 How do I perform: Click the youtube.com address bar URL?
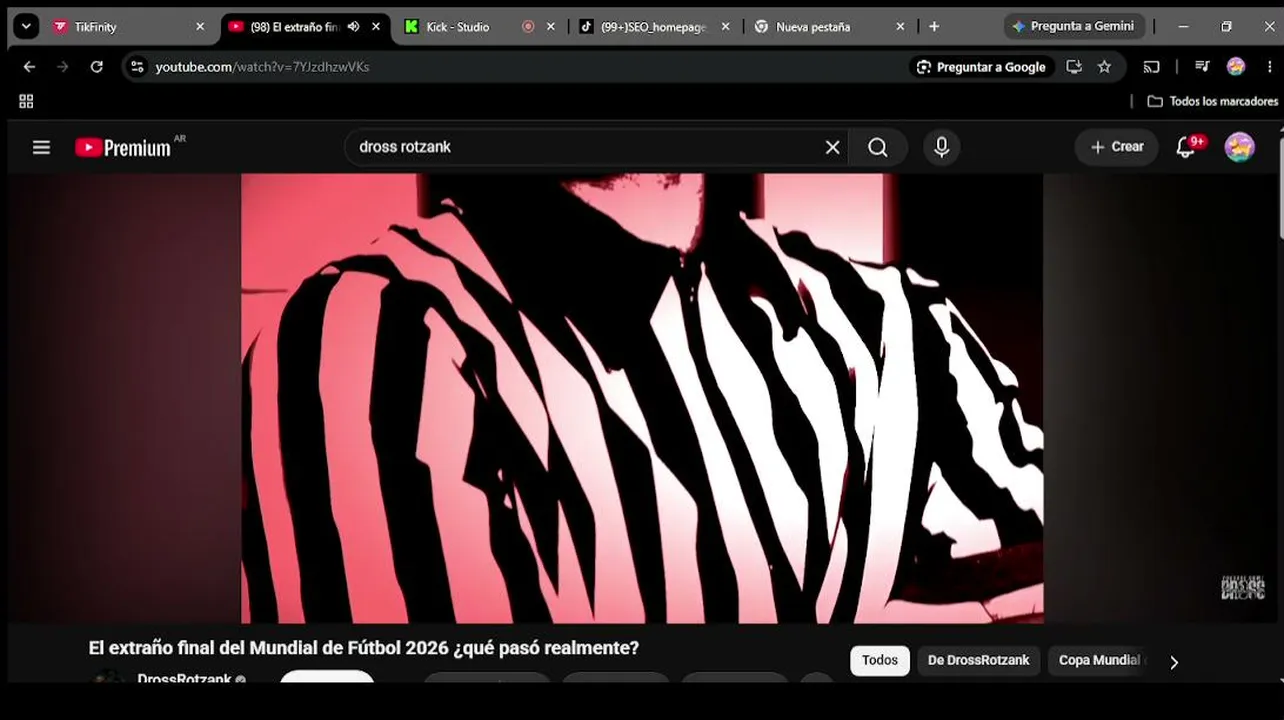click(x=263, y=67)
